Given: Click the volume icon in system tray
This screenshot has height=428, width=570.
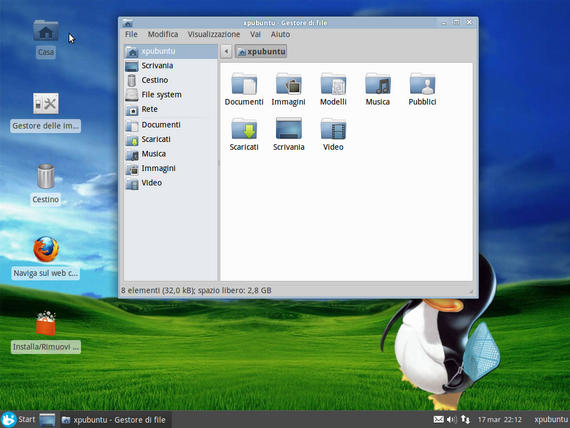Looking at the screenshot, I should pyautogui.click(x=451, y=420).
